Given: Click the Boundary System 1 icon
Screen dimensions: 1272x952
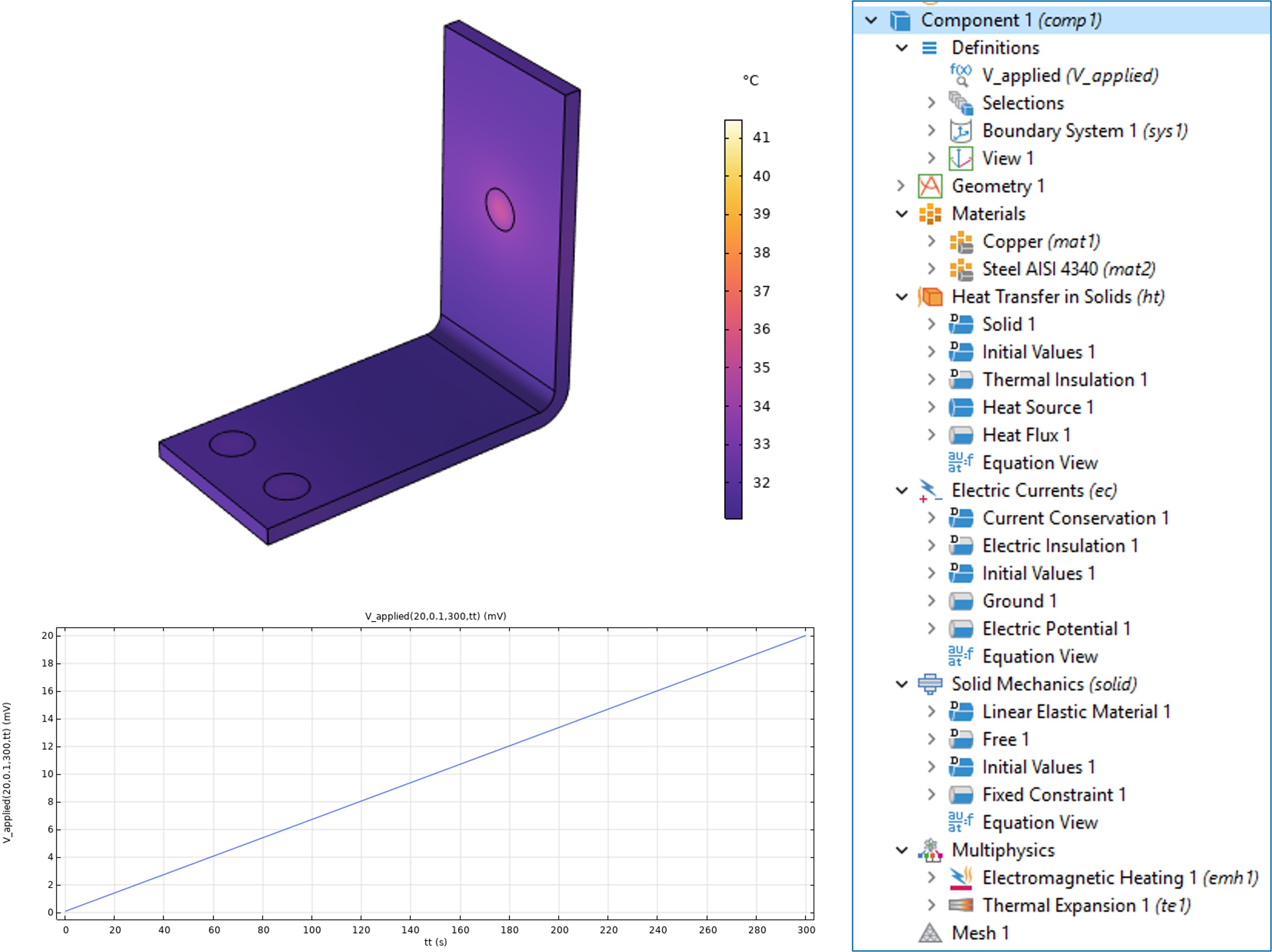Looking at the screenshot, I should (x=960, y=131).
